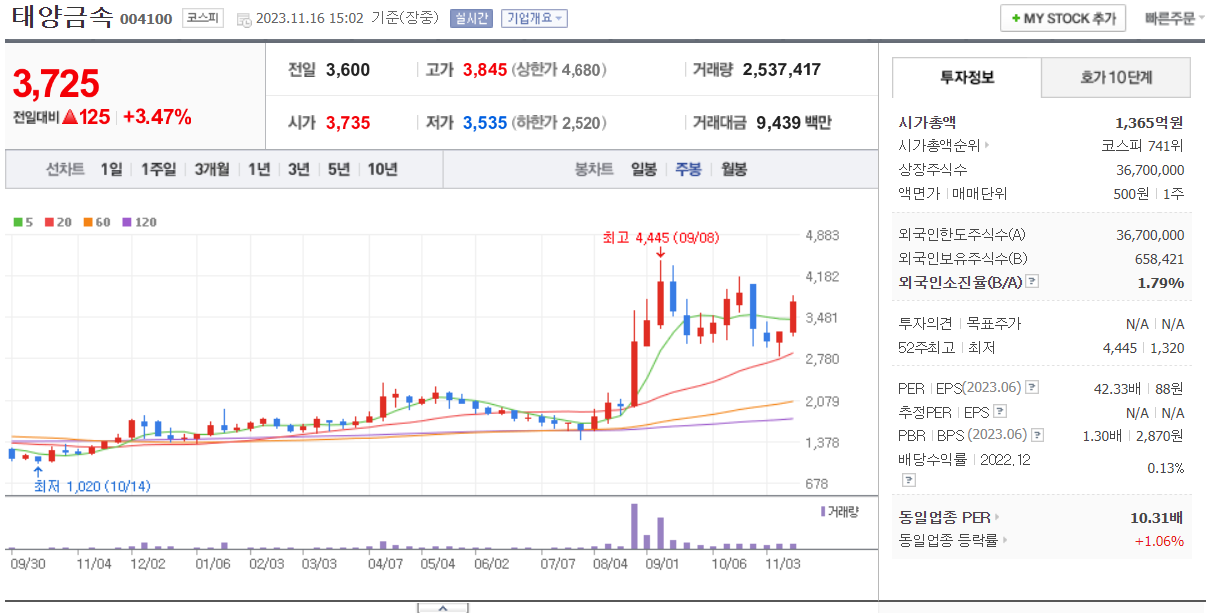Open the 빠른주문 dropdown
This screenshot has width=1210, height=613.
1174,18
